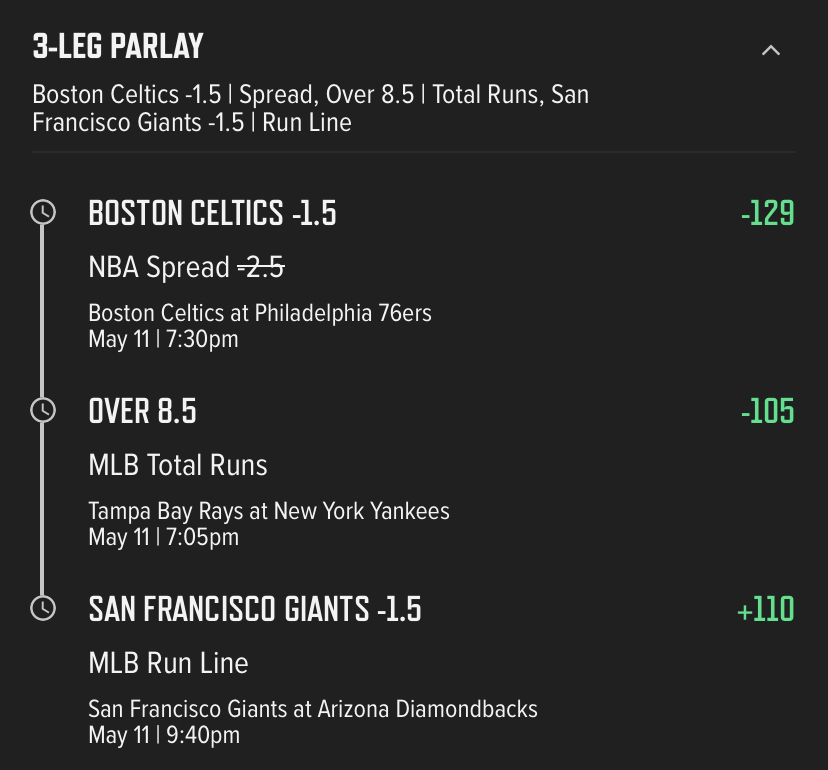Click the +110 odds for Giants
The image size is (828, 770).
[765, 609]
